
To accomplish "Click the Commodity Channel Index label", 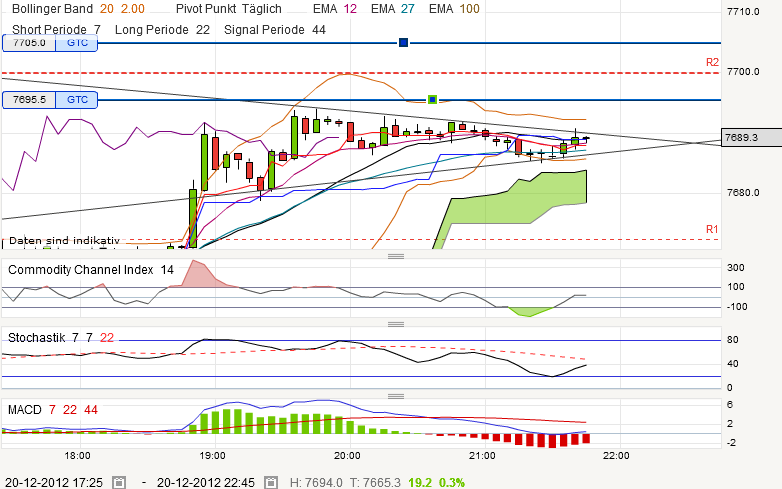I will pos(81,270).
